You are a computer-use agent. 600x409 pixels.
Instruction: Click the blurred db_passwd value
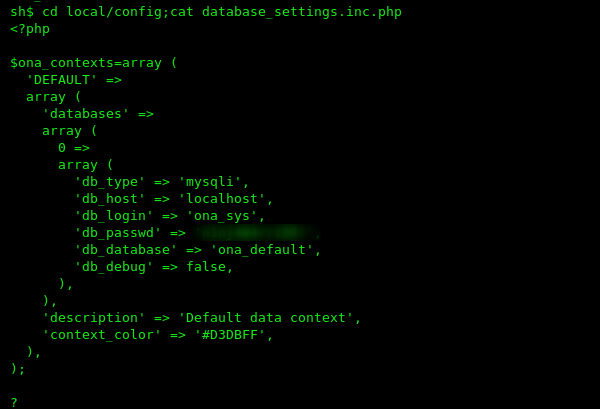(x=256, y=233)
